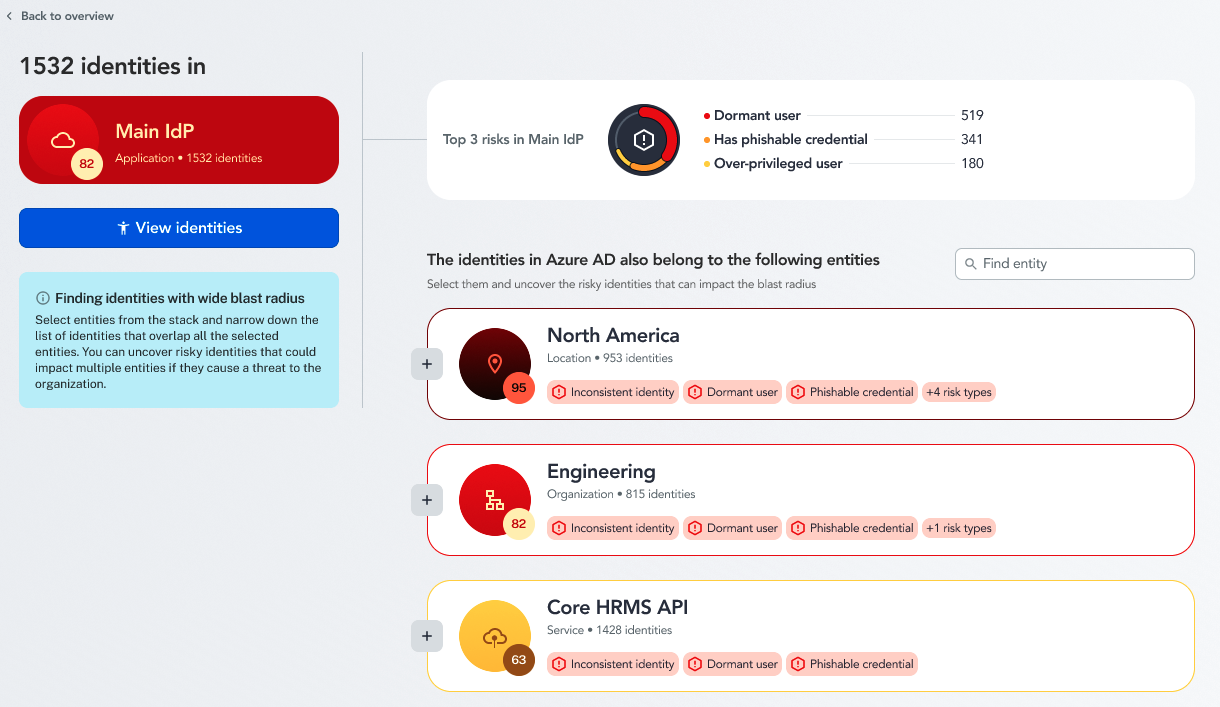1220x707 pixels.
Task: Click over-privileged count 180
Action: [x=972, y=164]
